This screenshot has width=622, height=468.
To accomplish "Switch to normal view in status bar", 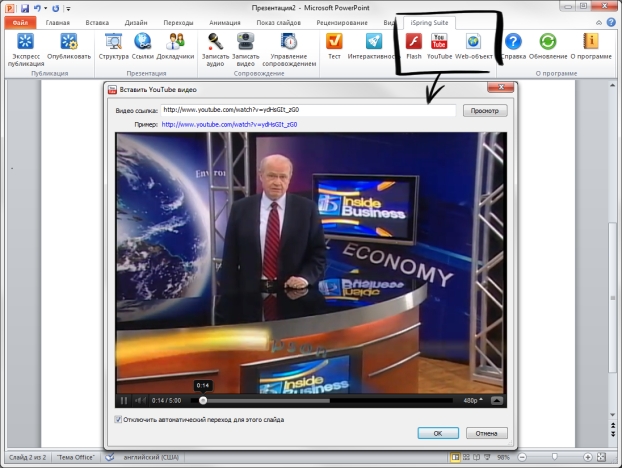I will (455, 457).
